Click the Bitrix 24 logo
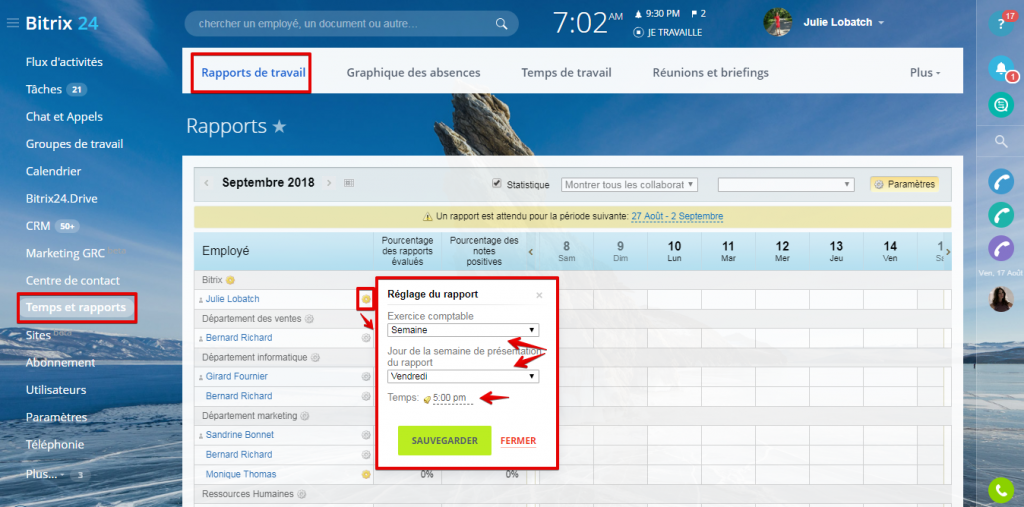Viewport: 1024px width, 507px height. click(x=62, y=24)
